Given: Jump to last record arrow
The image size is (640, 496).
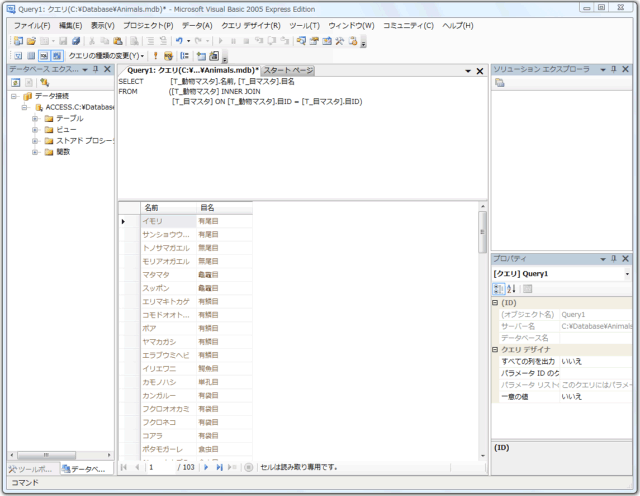Looking at the screenshot, I should tap(219, 467).
